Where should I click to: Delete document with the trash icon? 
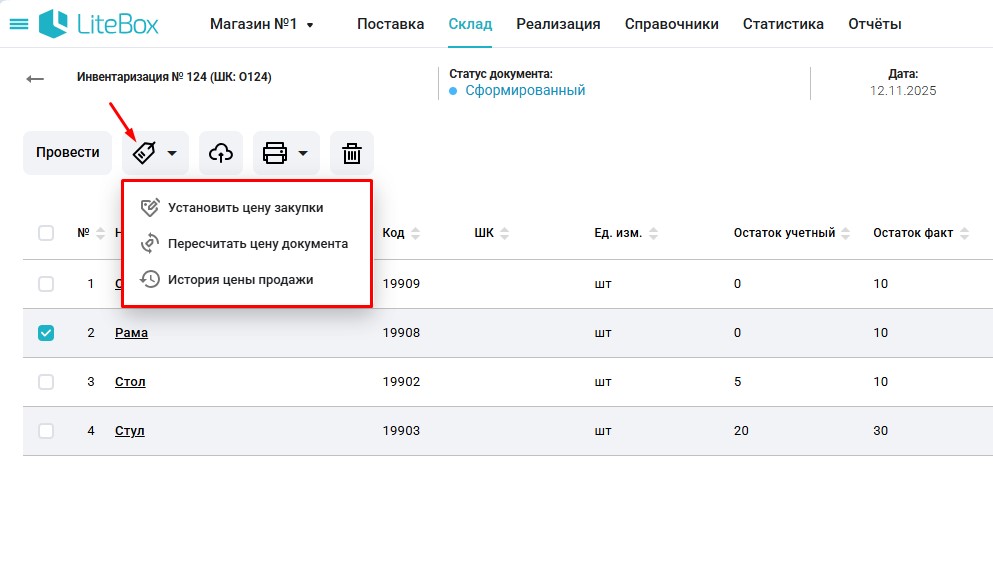[352, 153]
